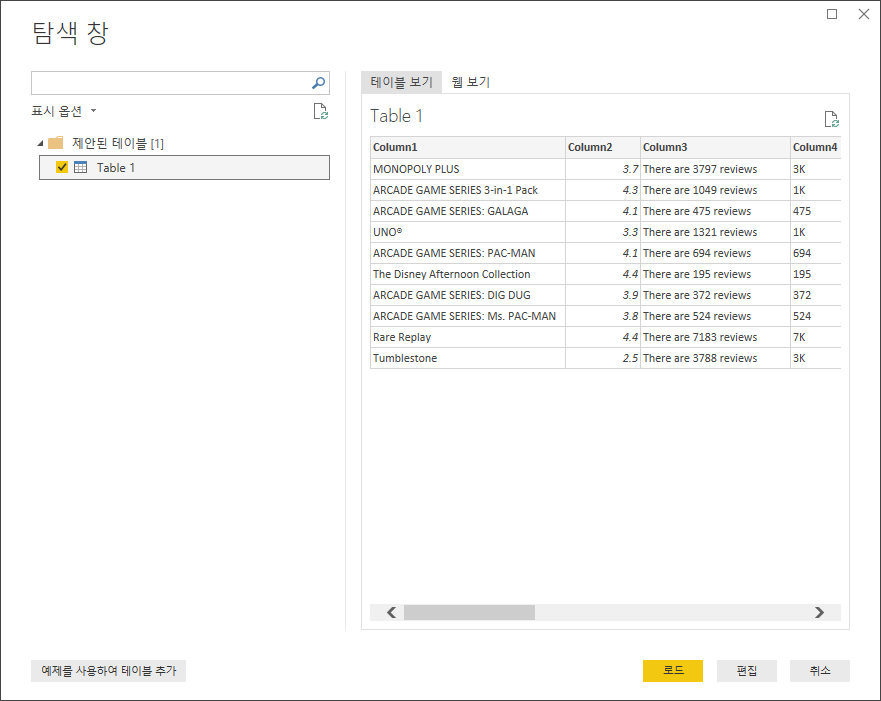Viewport: 881px width, 701px height.
Task: Click 예제를 사용하여 테이블 추가 button
Action: pos(108,671)
